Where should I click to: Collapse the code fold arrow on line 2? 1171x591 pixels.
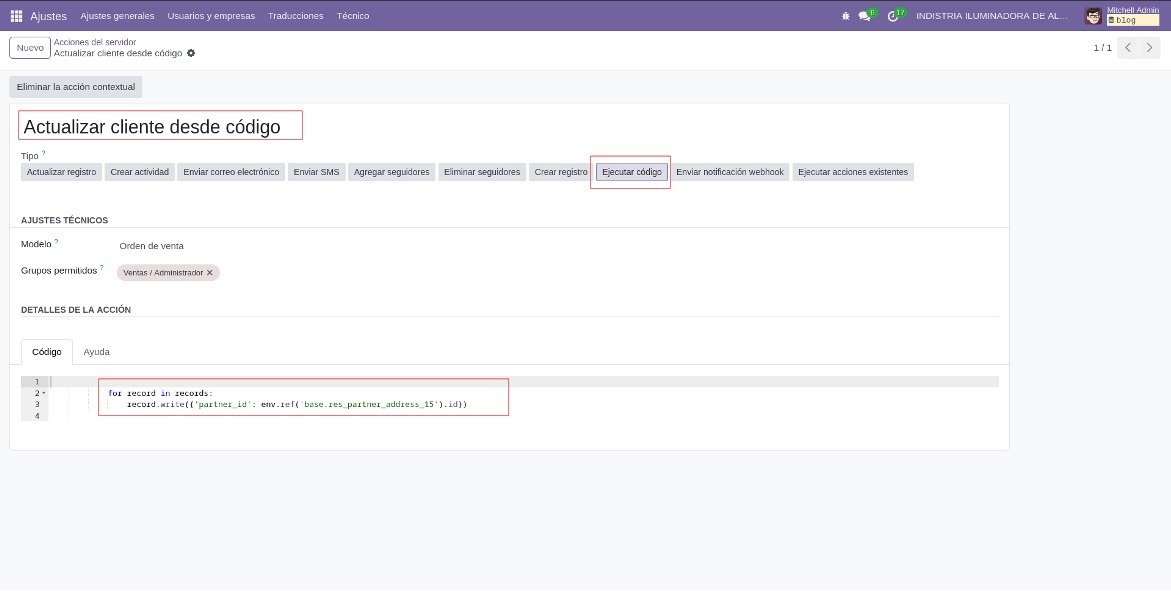pos(44,393)
